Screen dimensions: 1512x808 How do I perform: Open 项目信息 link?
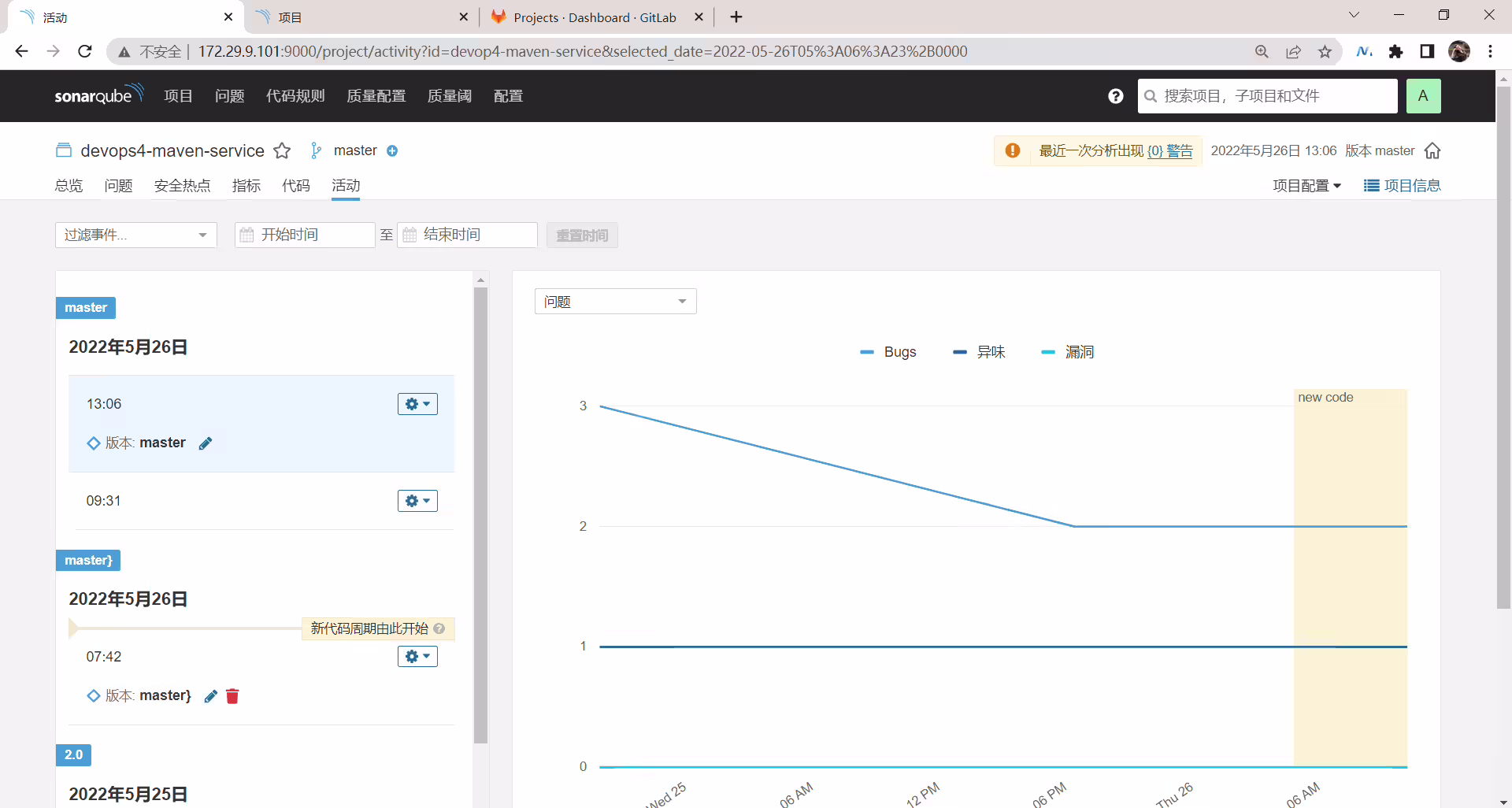[1403, 186]
